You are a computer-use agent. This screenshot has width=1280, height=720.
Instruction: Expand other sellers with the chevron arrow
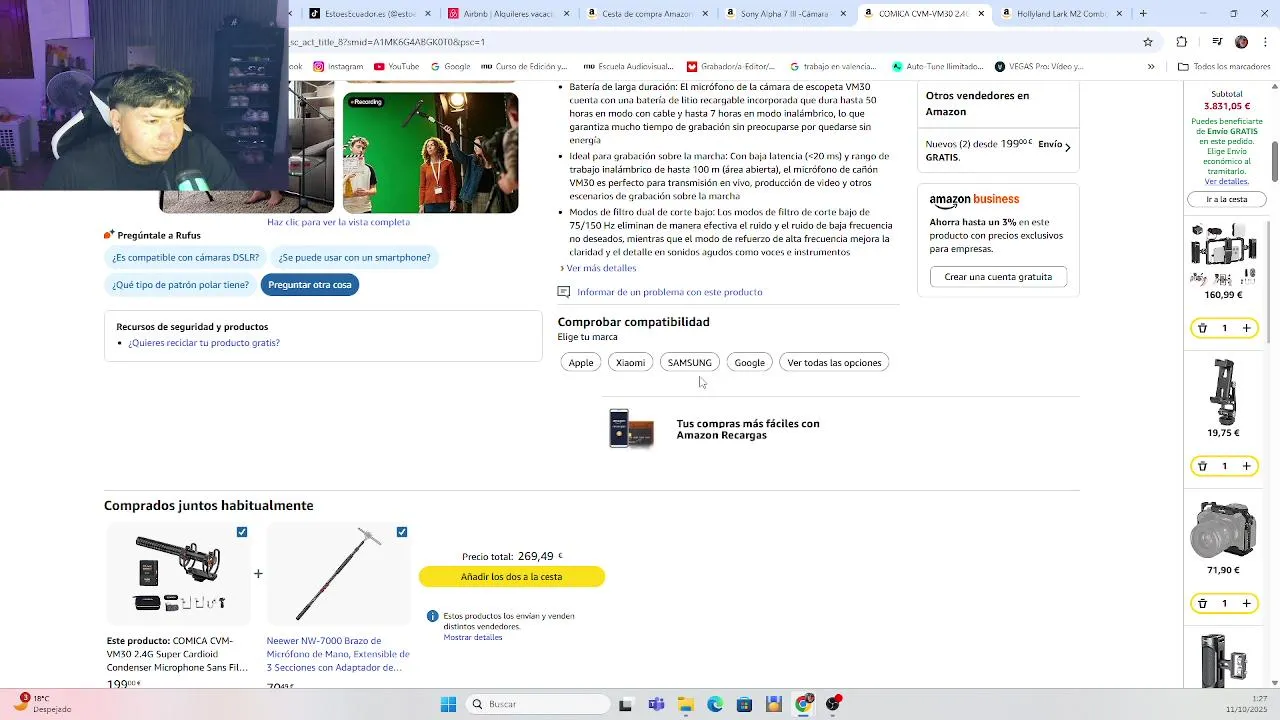(1067, 148)
